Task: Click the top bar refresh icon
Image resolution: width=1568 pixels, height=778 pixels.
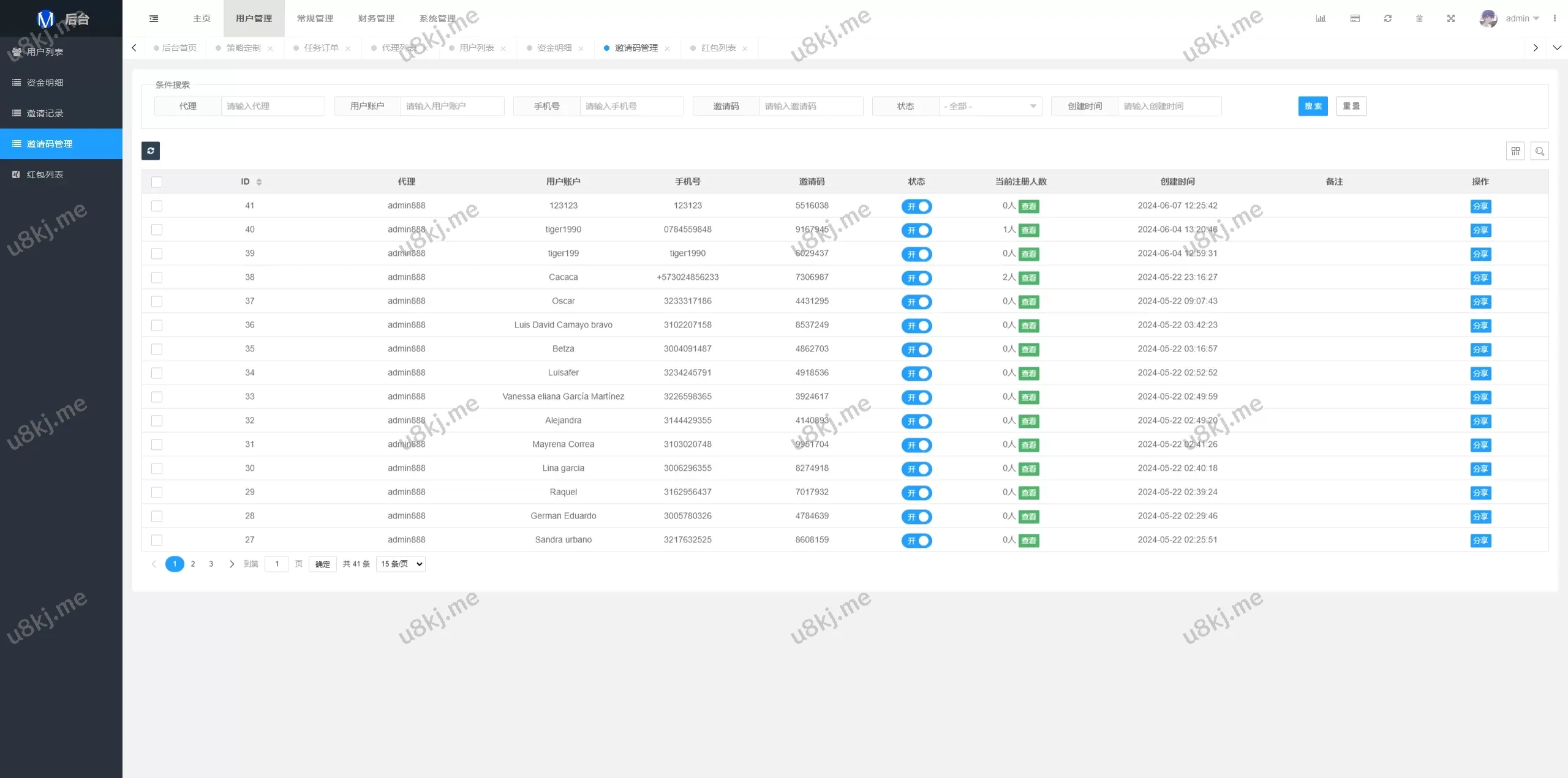Action: coord(1388,18)
